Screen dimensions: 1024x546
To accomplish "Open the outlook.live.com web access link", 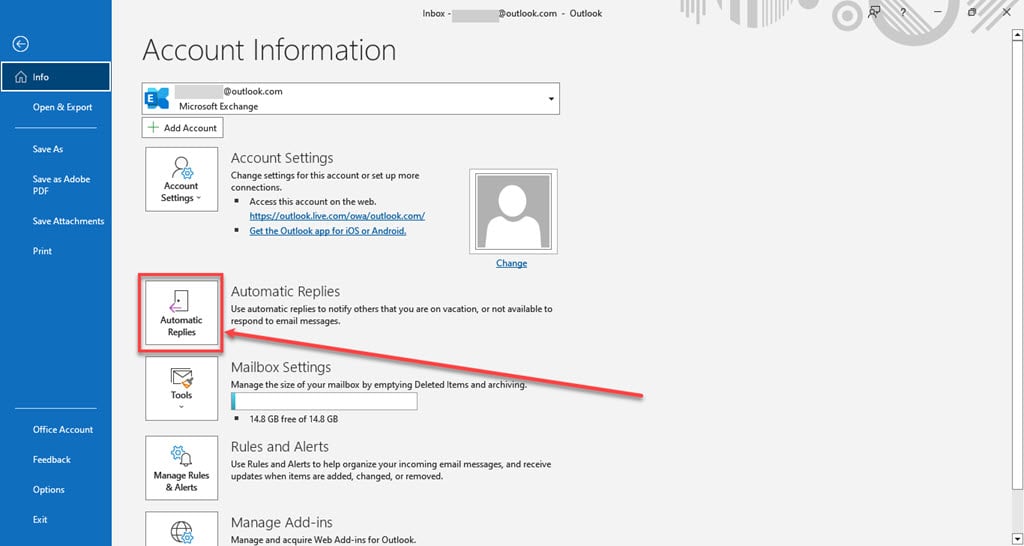I will [337, 216].
